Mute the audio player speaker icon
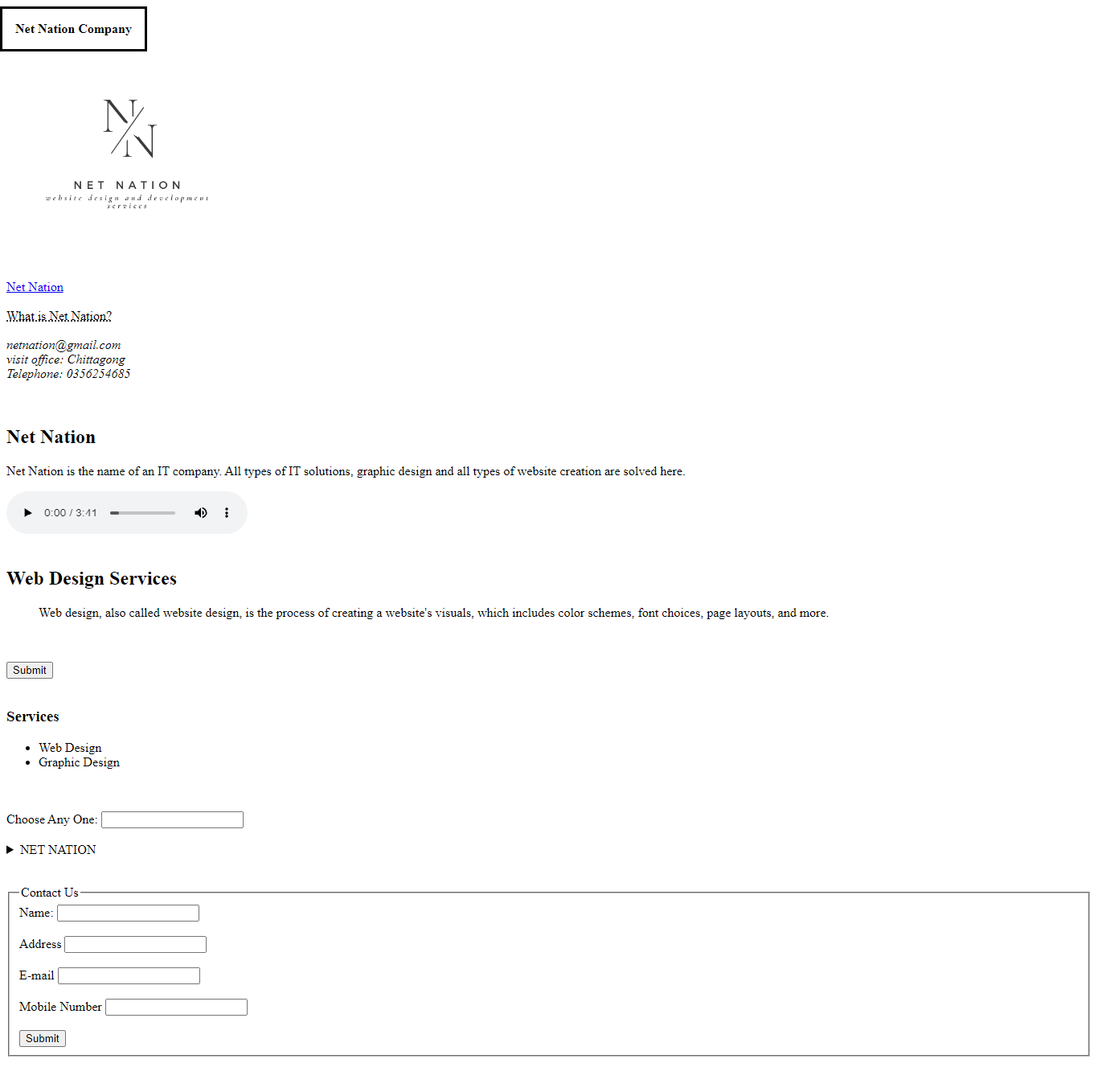 [201, 512]
